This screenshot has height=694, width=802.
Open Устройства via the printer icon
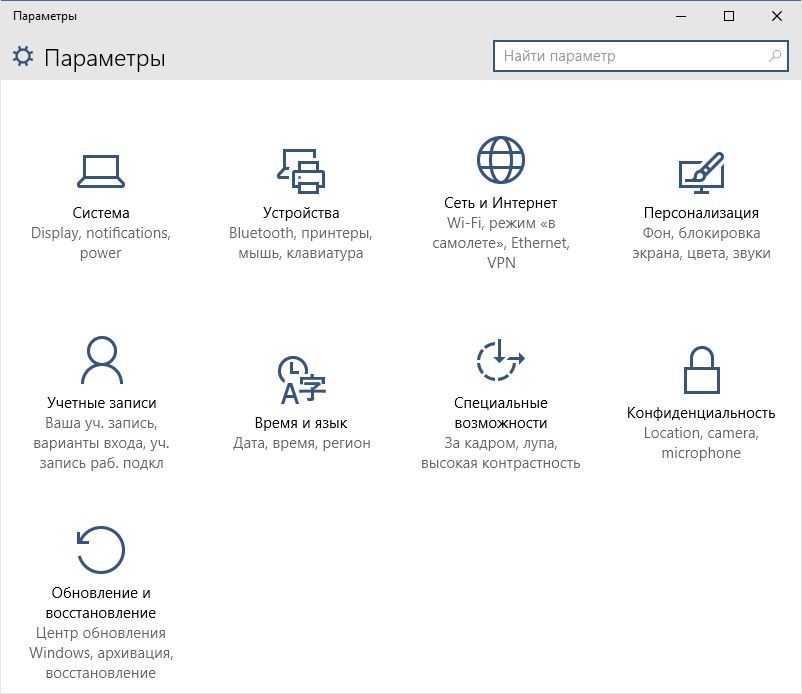[300, 171]
